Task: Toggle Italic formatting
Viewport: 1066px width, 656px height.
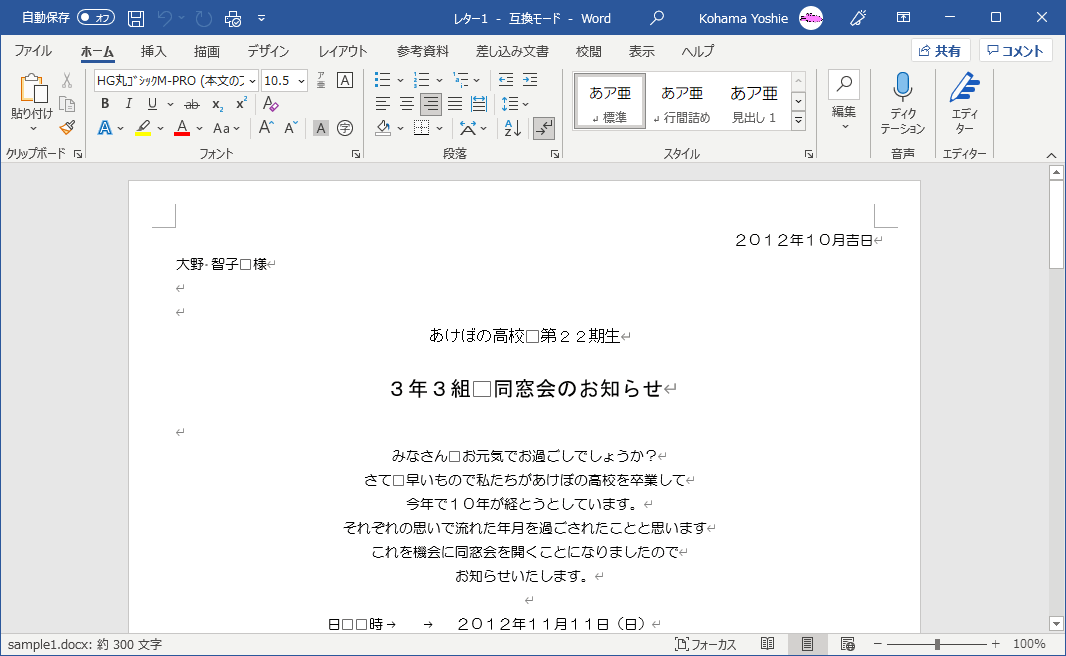Action: [x=128, y=103]
